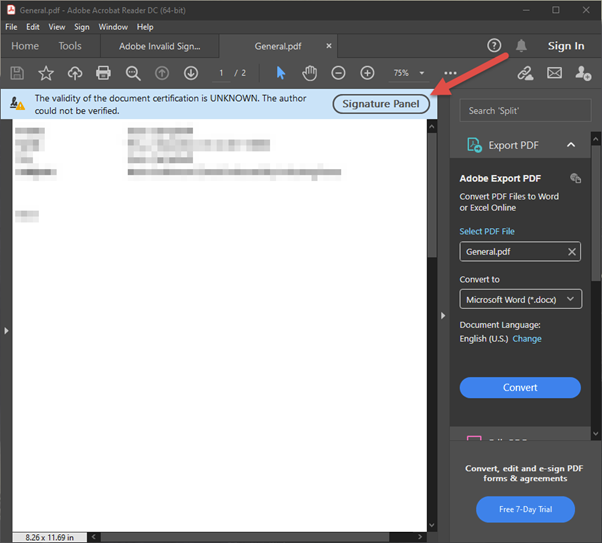Go to next page with down arrow
602x543 pixels.
tap(191, 73)
